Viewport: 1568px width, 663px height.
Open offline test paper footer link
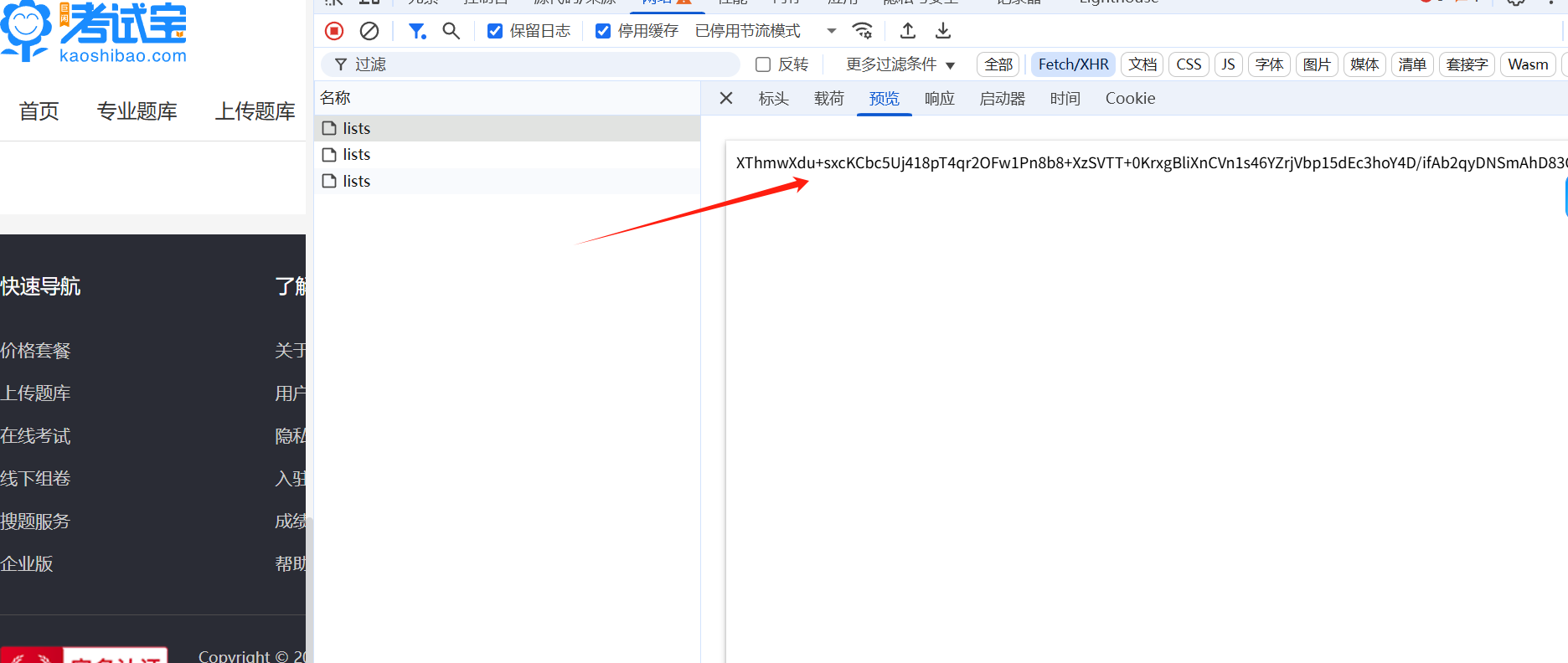(35, 479)
